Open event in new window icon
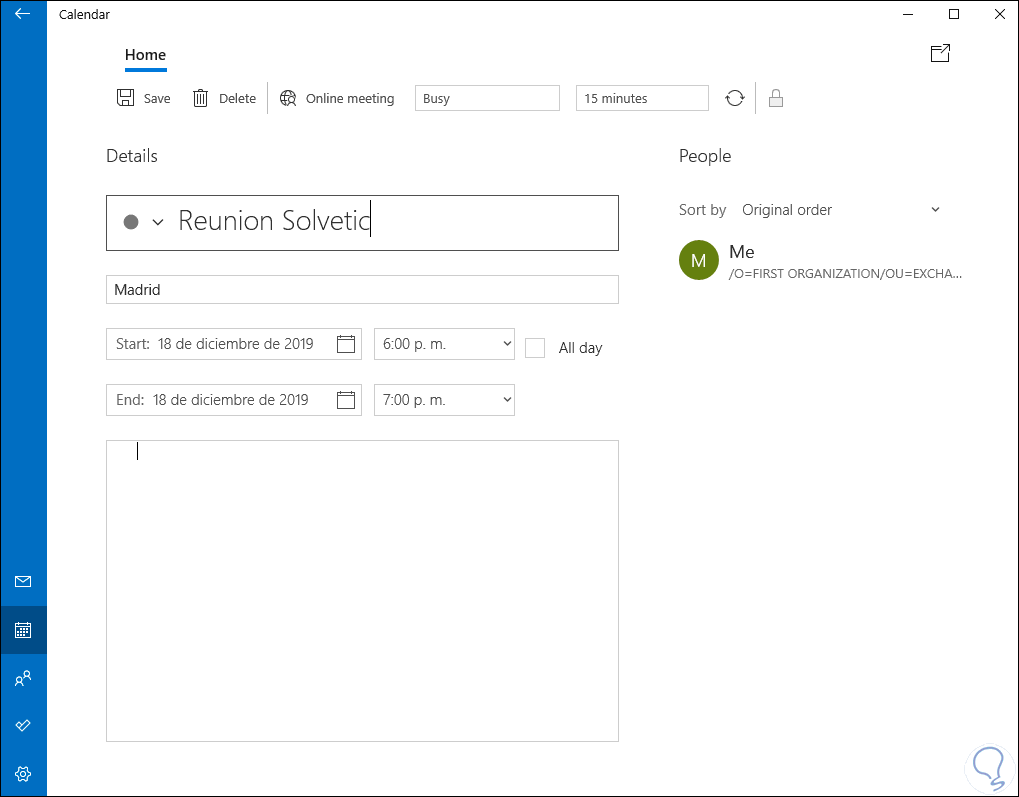Screen dimensions: 1019x797 point(940,54)
